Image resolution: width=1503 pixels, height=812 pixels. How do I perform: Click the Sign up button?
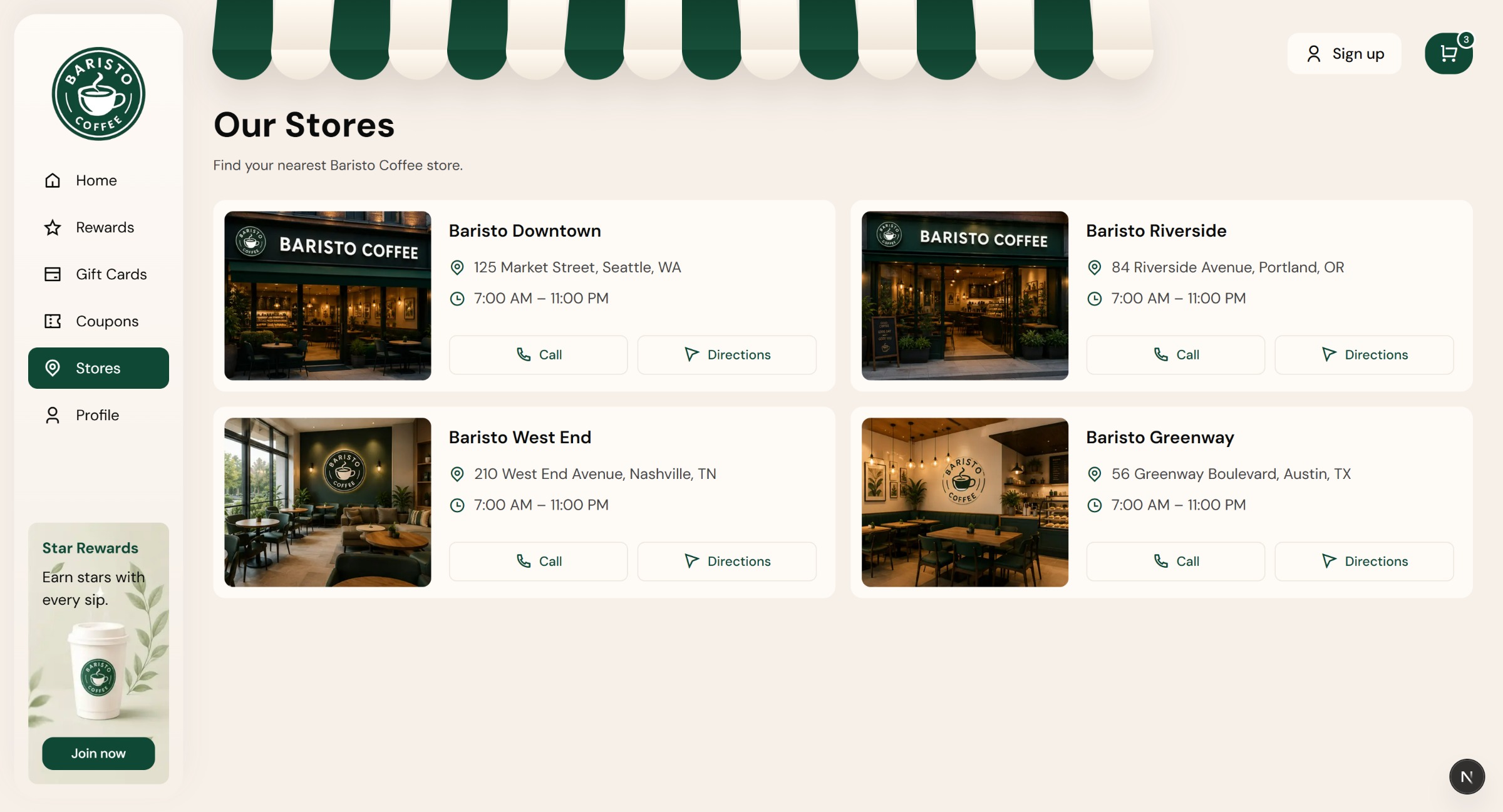[x=1344, y=54]
